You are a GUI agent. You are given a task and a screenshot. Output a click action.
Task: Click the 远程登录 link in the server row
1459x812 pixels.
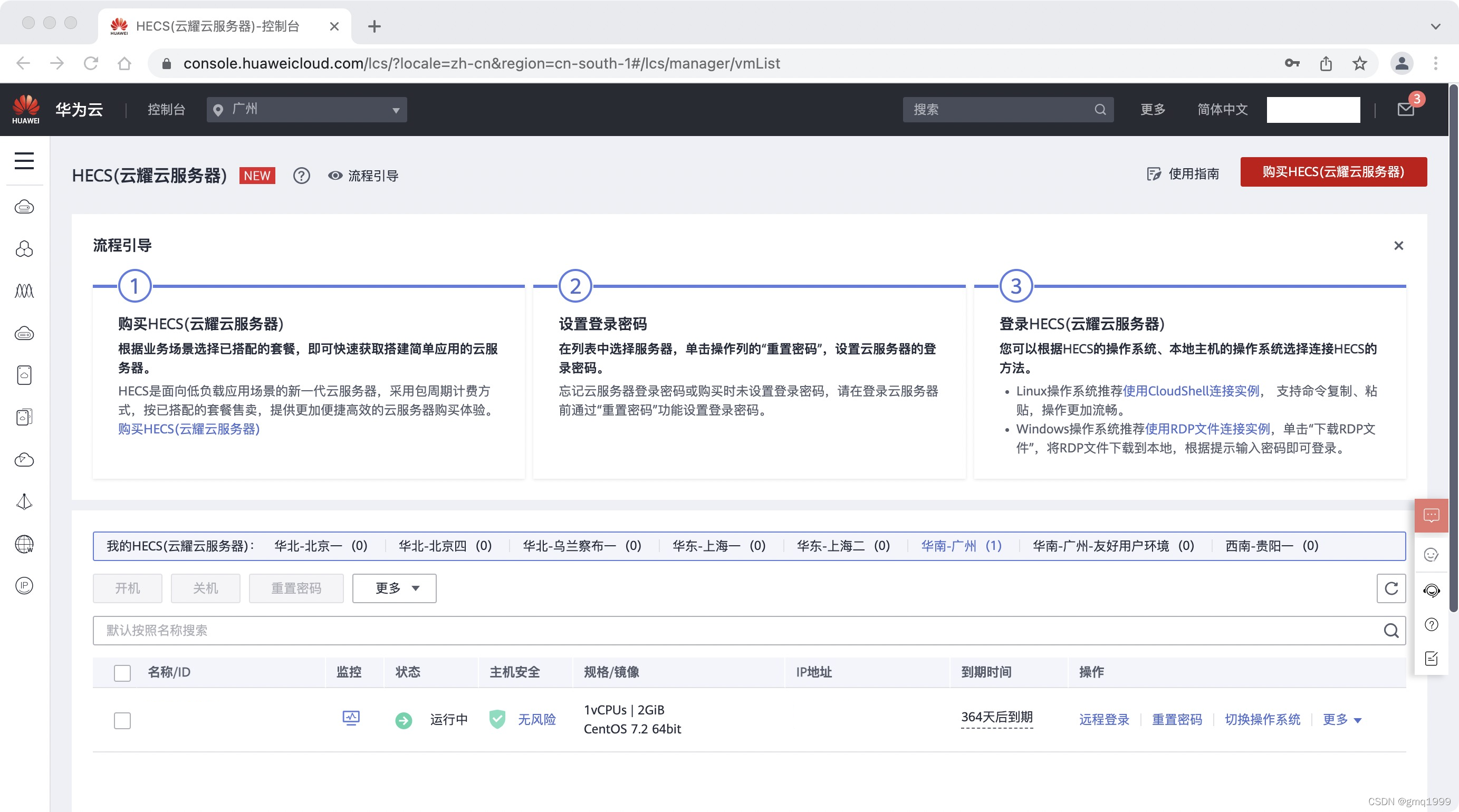[1103, 719]
